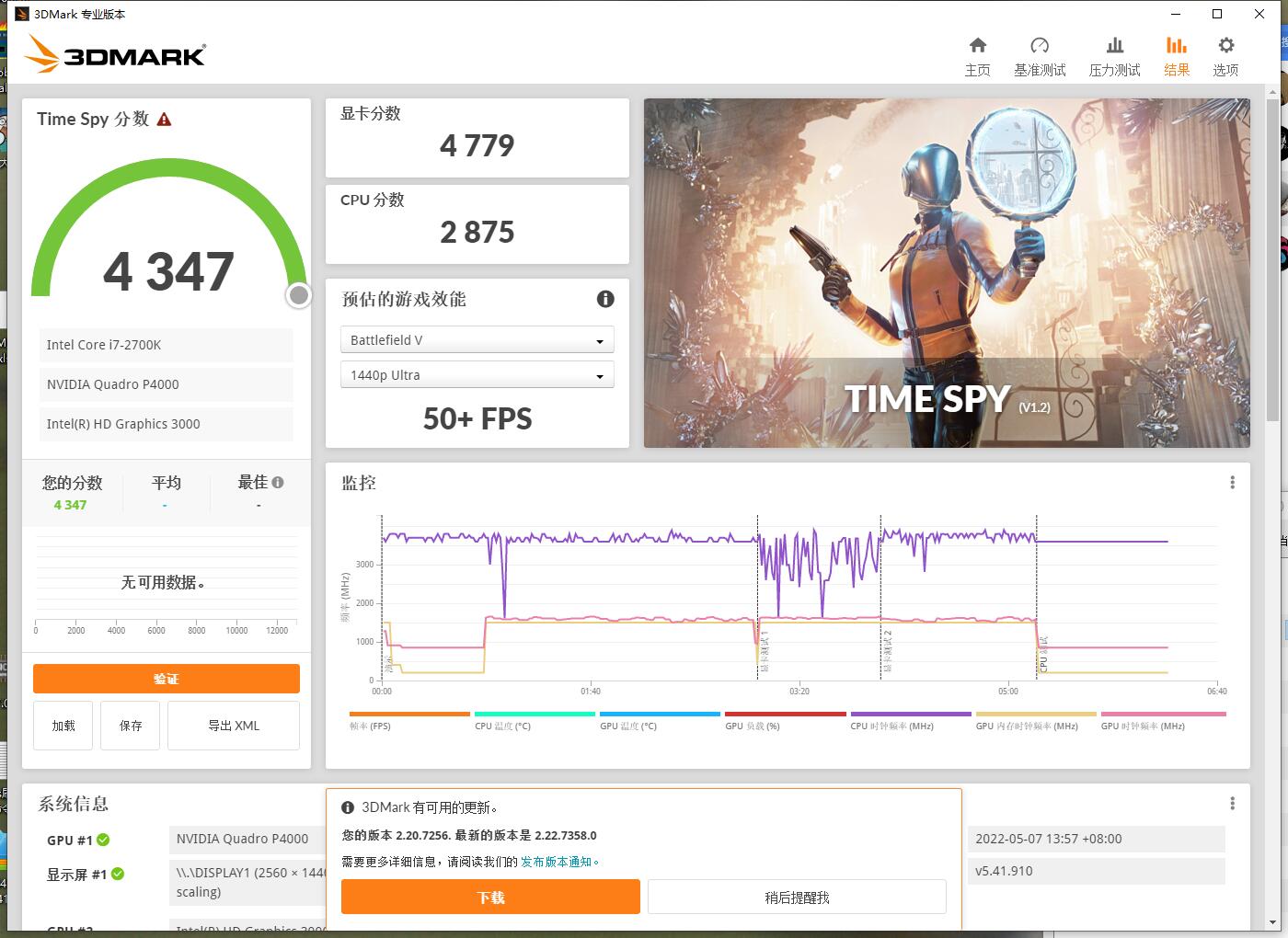Click the GPU 内存时钟频率 yellow legend swatch
Screen dimensions: 1288x938
click(x=1036, y=714)
